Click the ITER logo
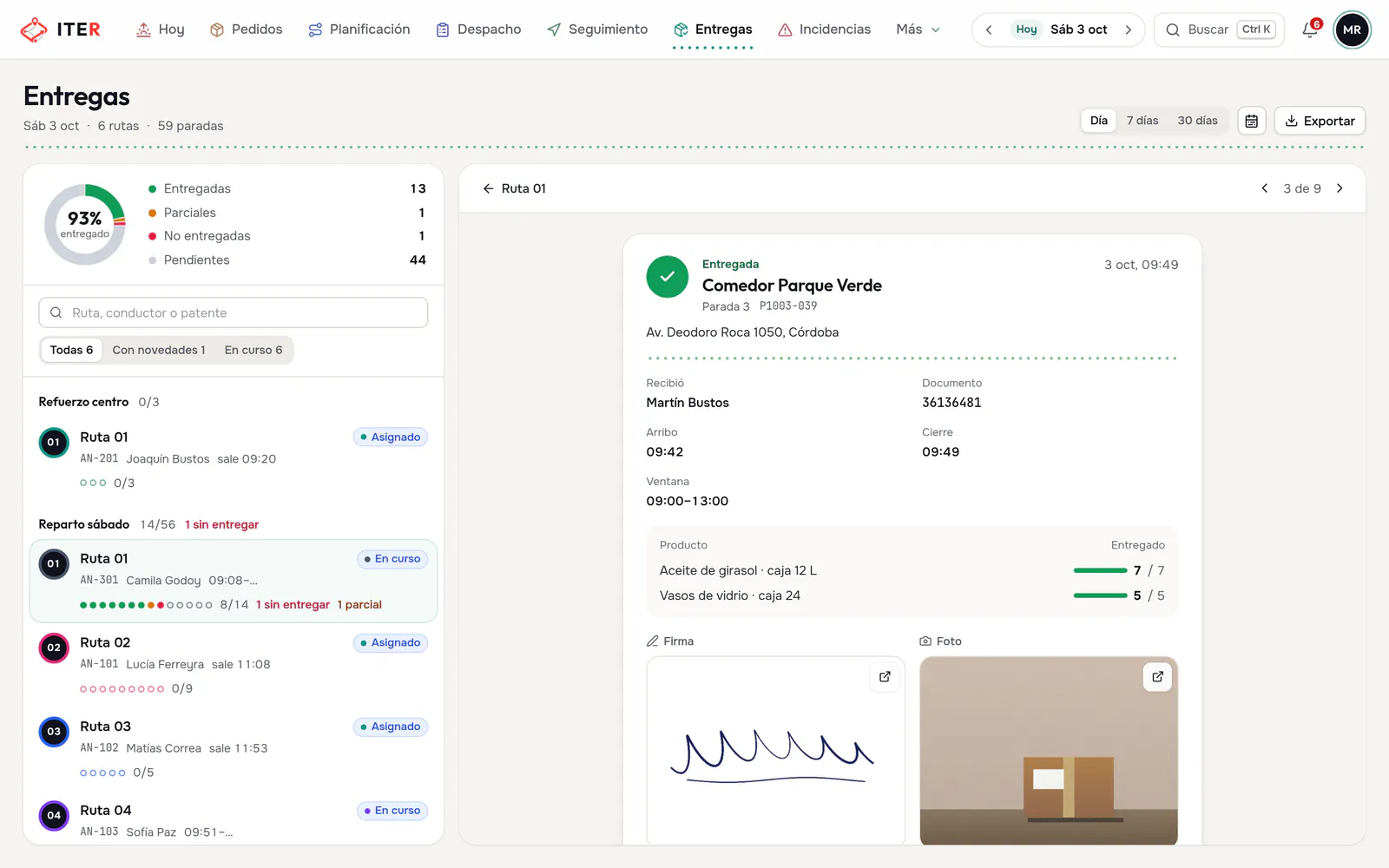The width and height of the screenshot is (1389, 868). tap(60, 30)
